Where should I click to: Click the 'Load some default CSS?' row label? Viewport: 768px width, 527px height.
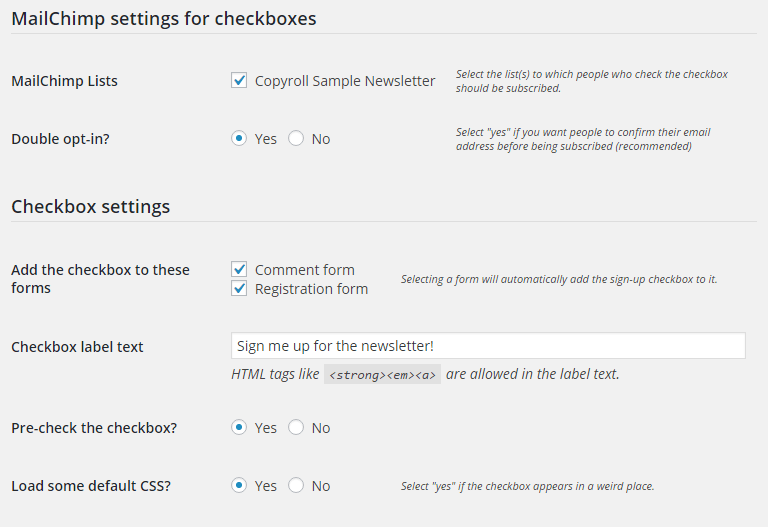click(x=91, y=486)
